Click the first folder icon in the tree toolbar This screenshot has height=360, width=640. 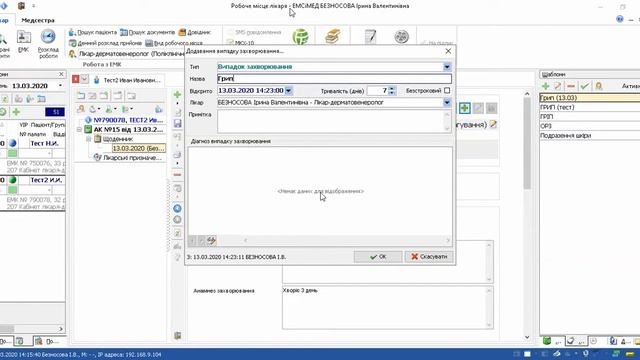click(x=81, y=96)
